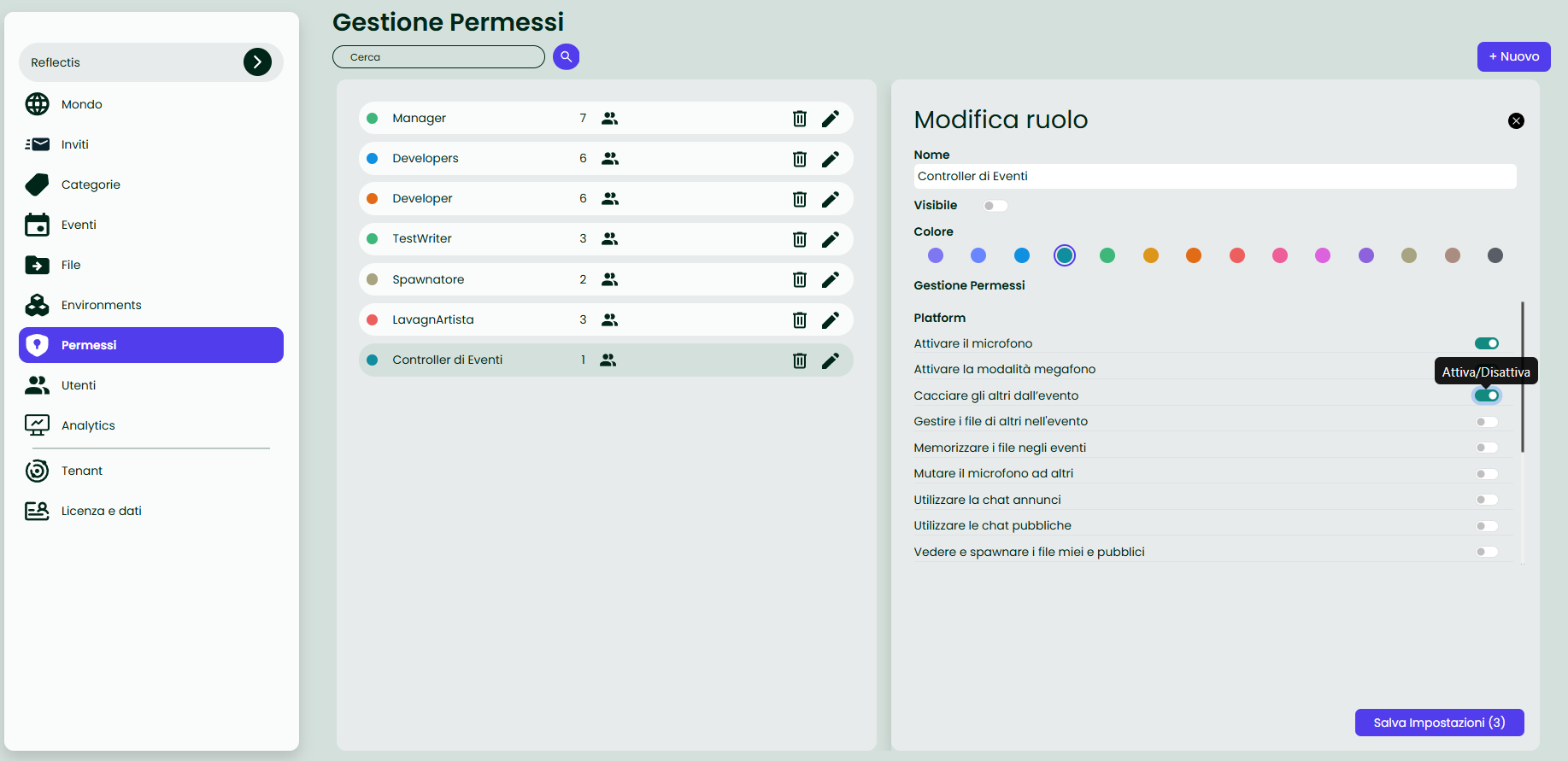Image resolution: width=1568 pixels, height=761 pixels.
Task: Toggle the Visibile switch
Action: point(995,206)
